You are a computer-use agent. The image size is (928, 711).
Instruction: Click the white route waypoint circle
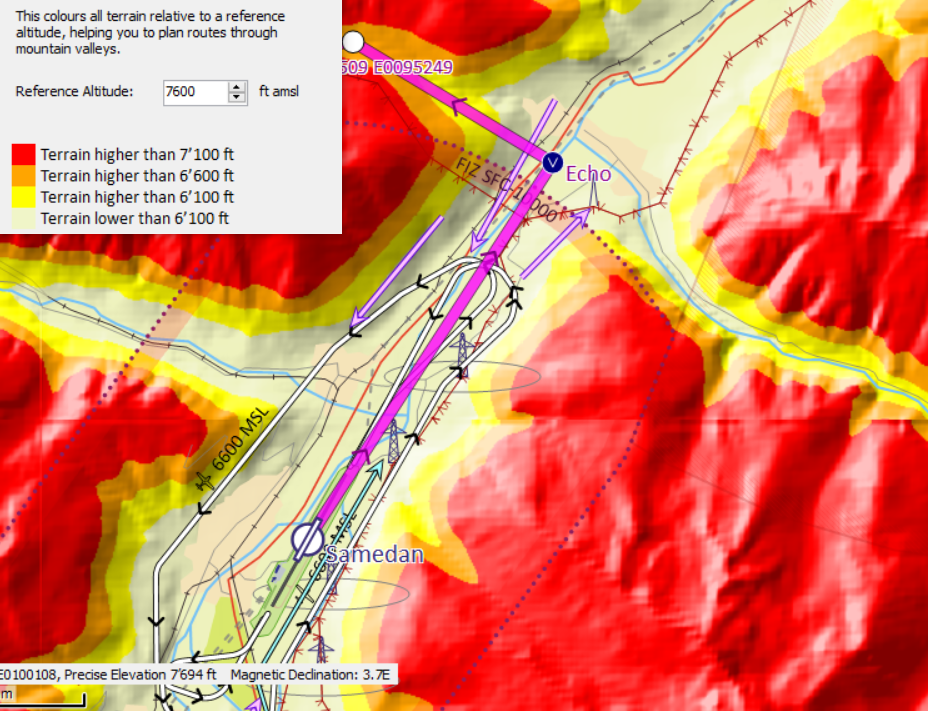click(353, 41)
